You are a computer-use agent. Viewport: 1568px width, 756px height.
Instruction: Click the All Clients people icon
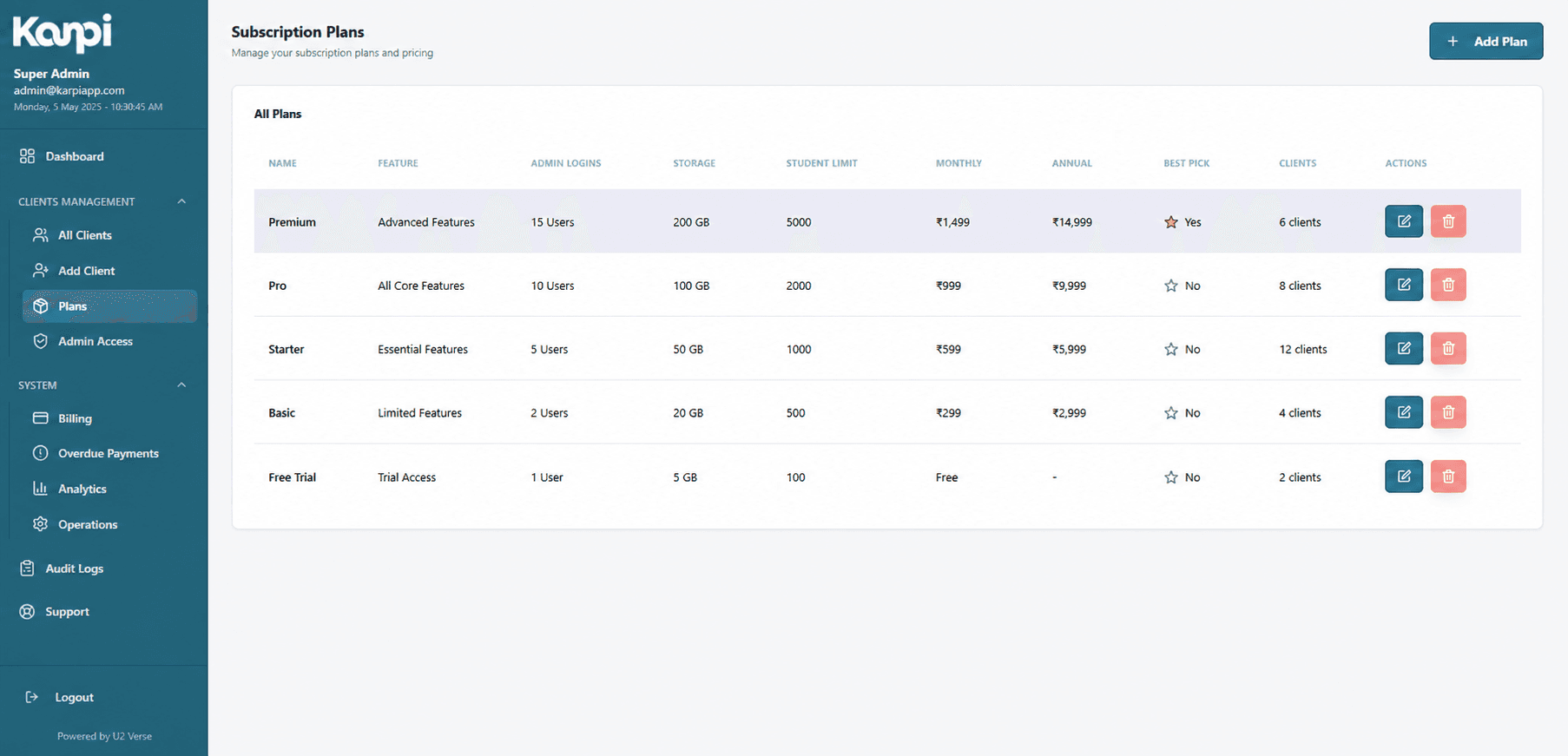tap(41, 235)
